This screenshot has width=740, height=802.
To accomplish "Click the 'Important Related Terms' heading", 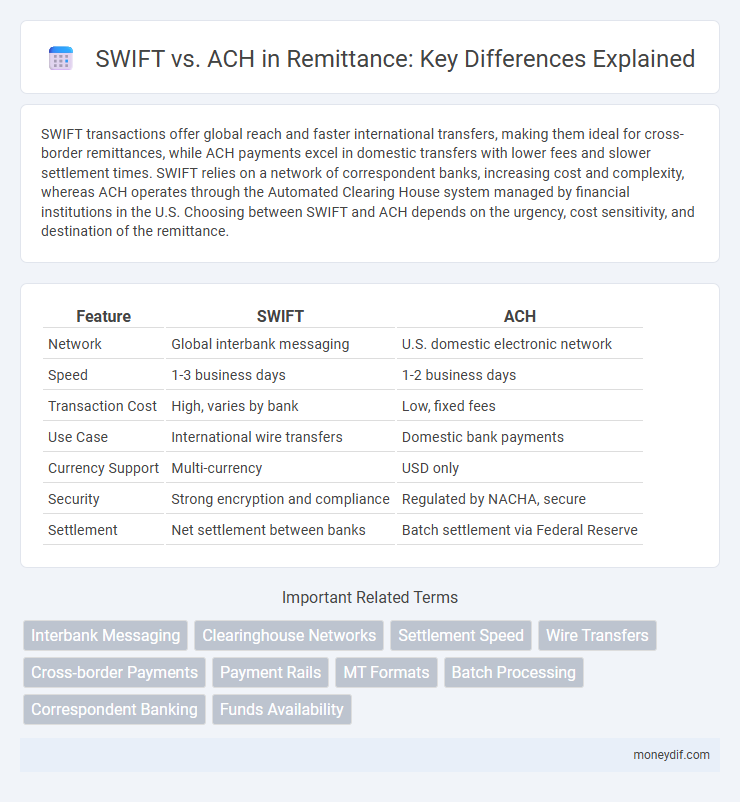I will (x=370, y=597).
